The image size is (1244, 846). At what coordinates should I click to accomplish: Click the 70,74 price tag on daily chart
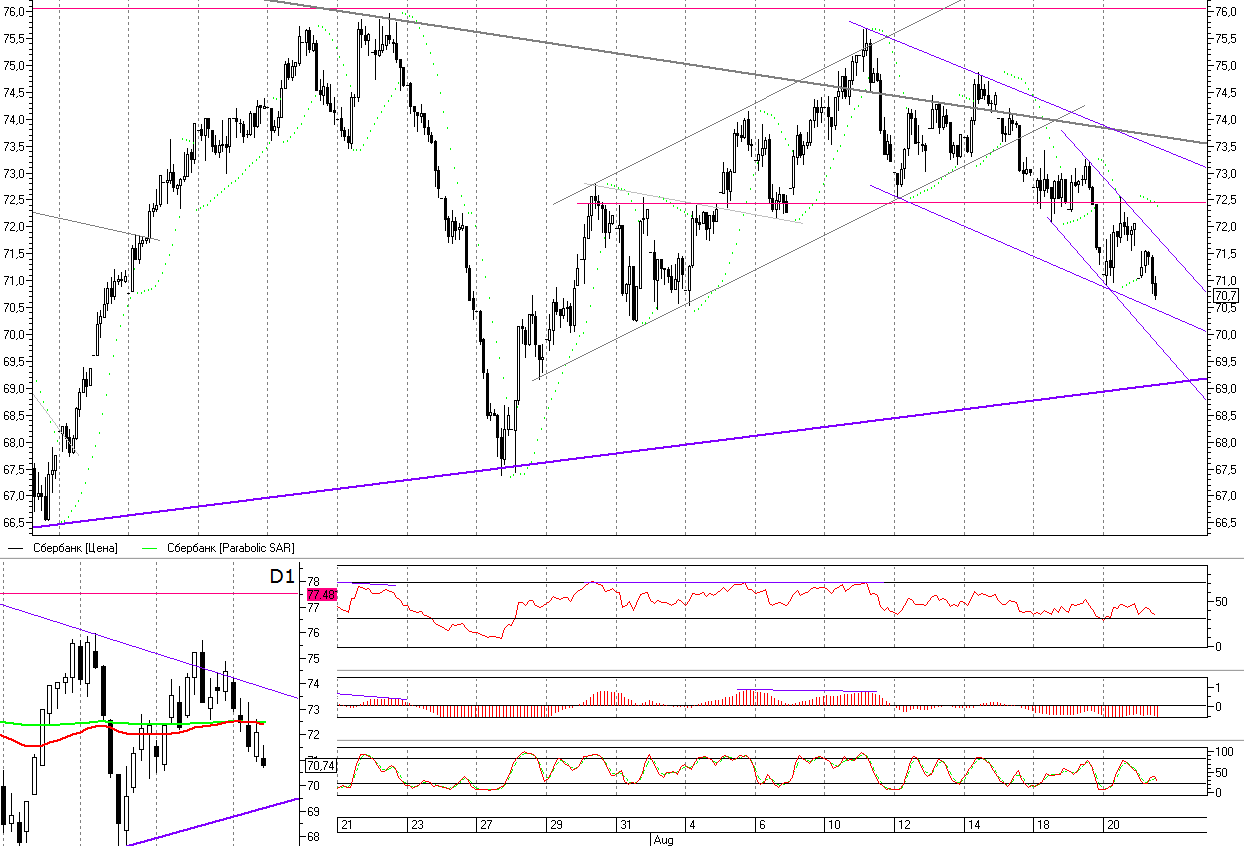click(320, 765)
